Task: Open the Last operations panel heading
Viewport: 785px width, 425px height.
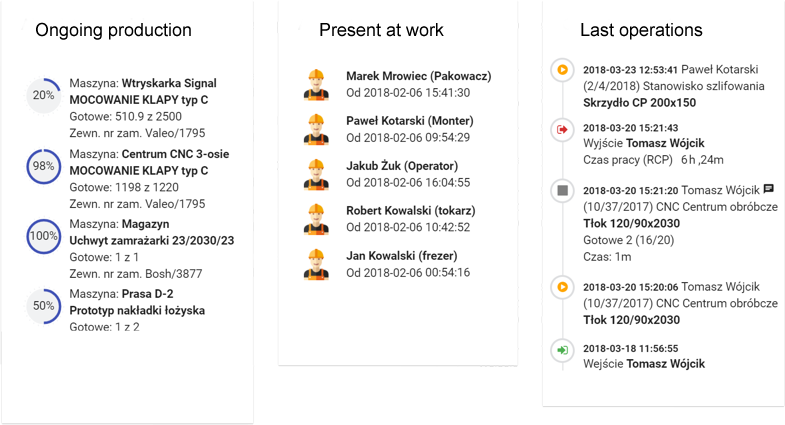Action: (x=641, y=30)
